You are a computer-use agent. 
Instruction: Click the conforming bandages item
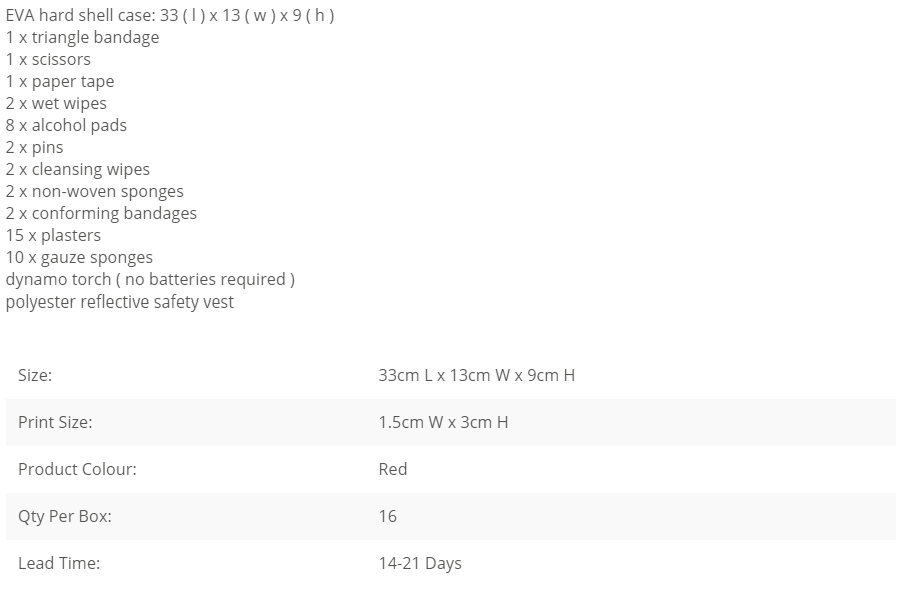tap(101, 213)
